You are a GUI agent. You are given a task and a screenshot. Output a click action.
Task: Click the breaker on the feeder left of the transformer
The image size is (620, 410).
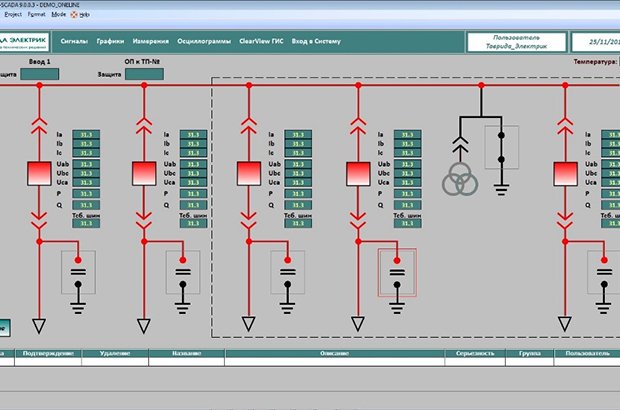click(358, 173)
